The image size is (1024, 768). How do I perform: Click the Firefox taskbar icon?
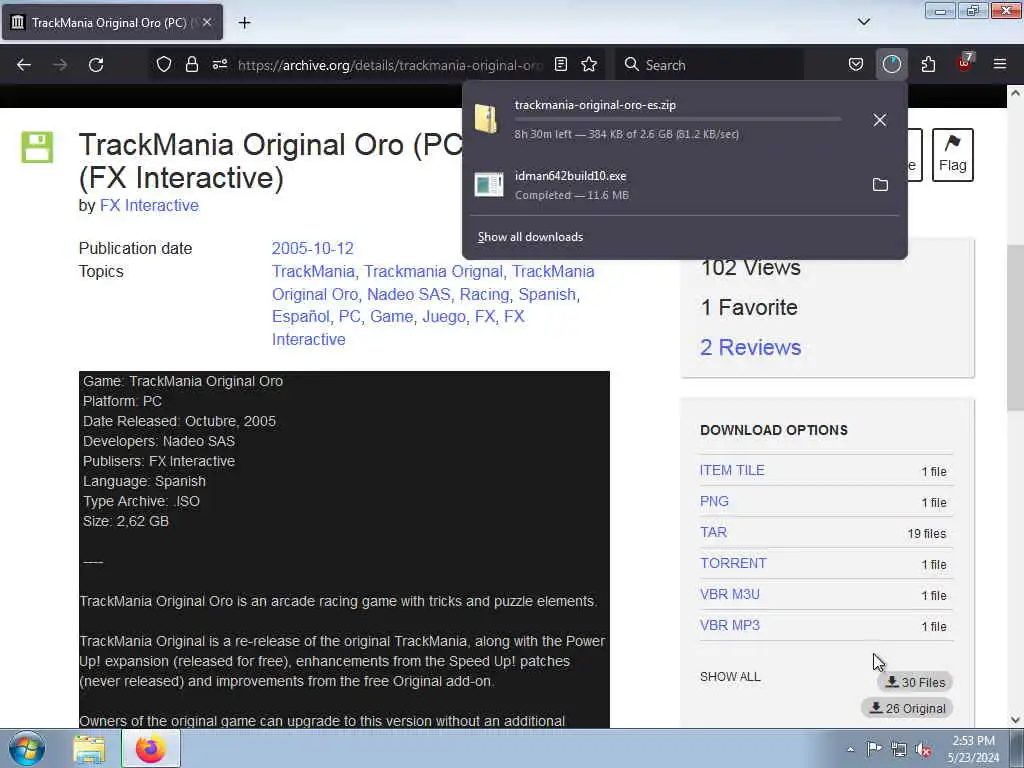(x=150, y=748)
